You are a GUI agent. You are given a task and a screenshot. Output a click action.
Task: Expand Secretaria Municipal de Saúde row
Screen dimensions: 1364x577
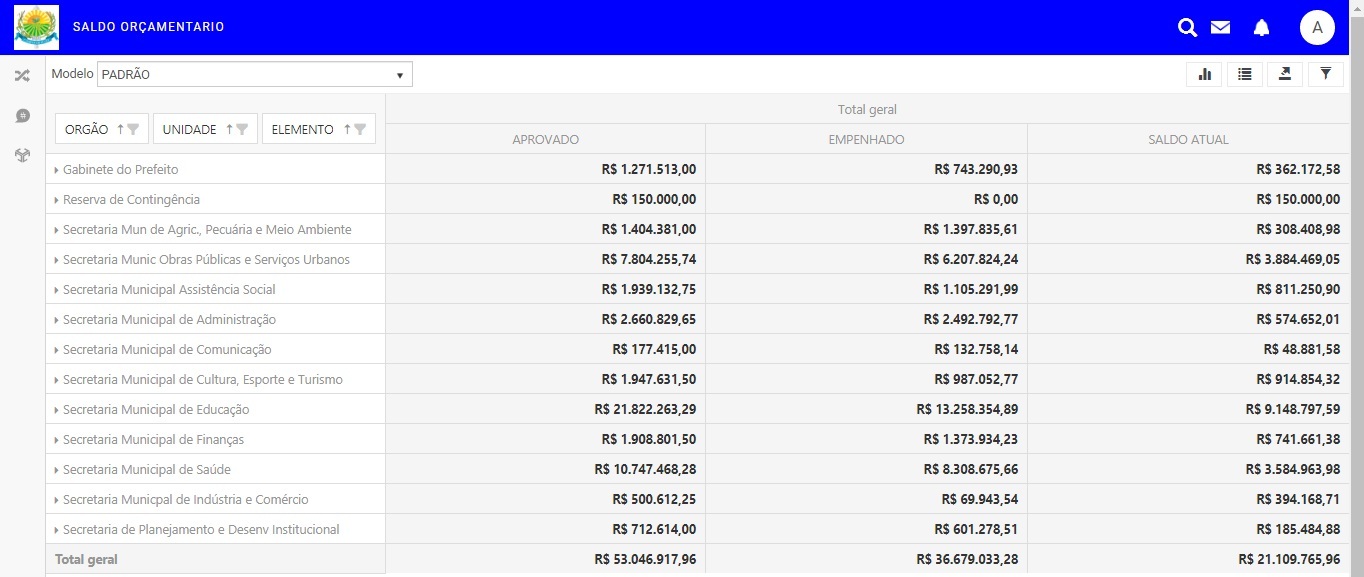click(x=57, y=470)
